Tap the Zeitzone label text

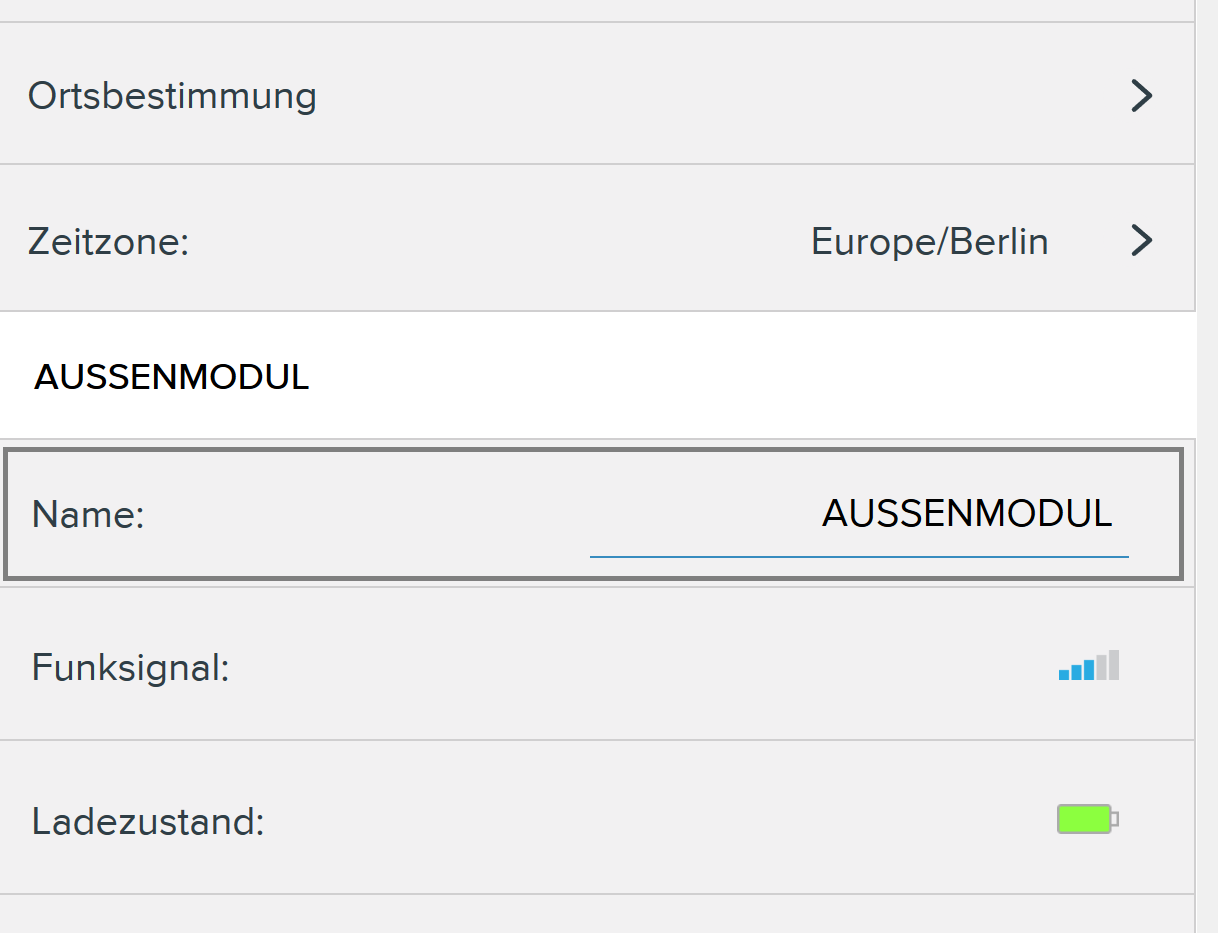click(108, 242)
